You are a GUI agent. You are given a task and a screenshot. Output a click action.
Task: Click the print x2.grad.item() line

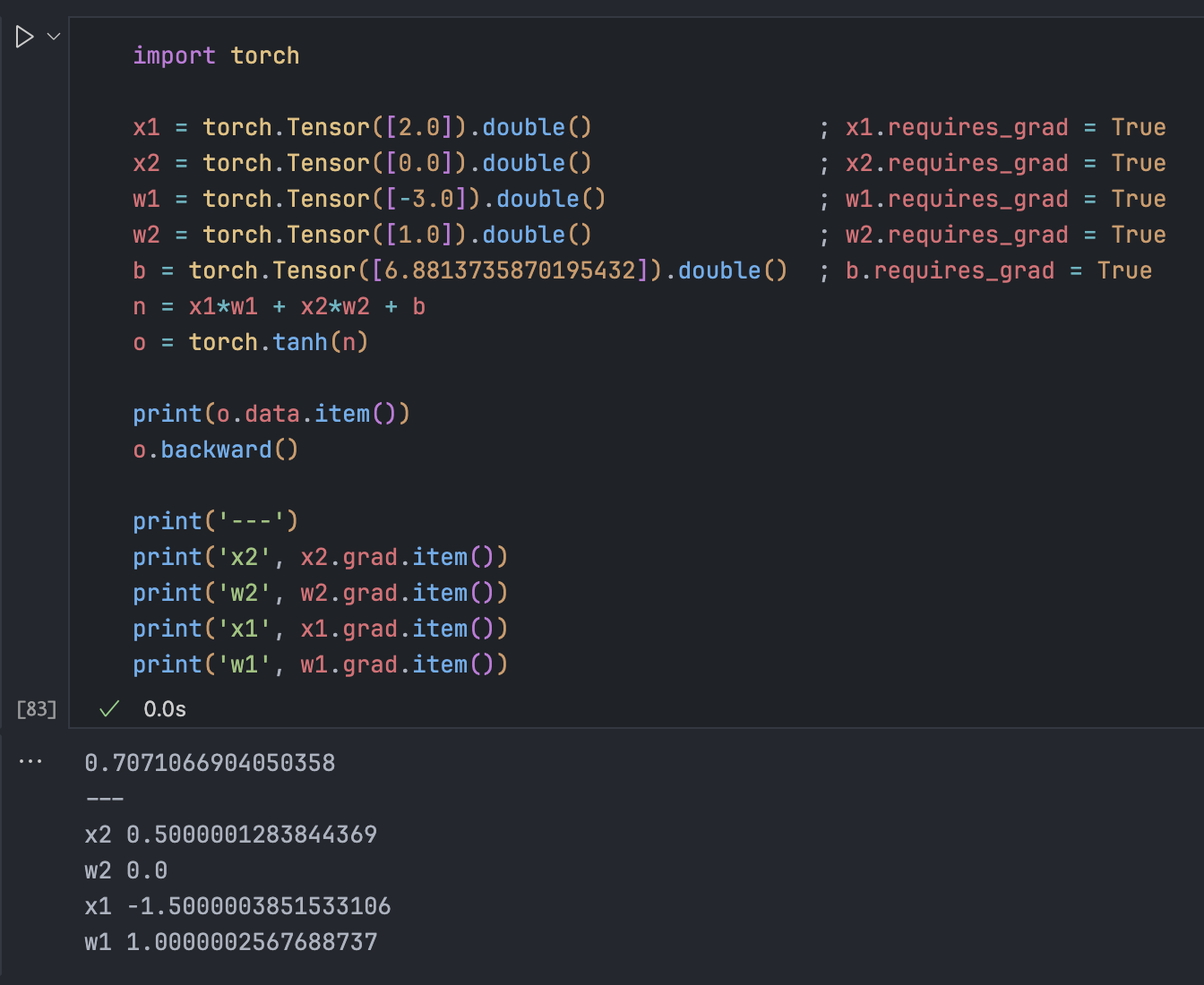coord(320,557)
